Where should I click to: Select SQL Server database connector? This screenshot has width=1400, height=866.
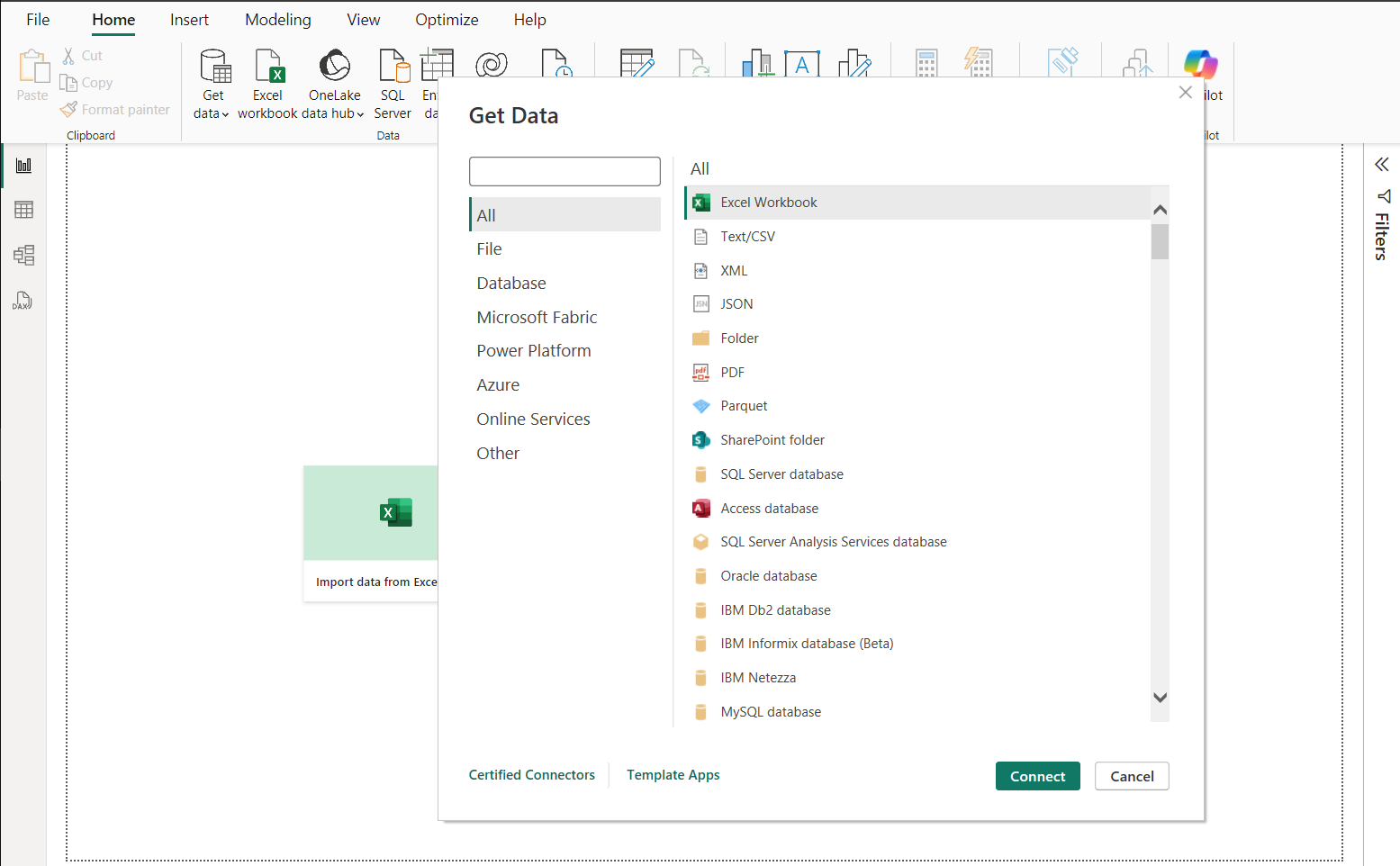point(917,474)
